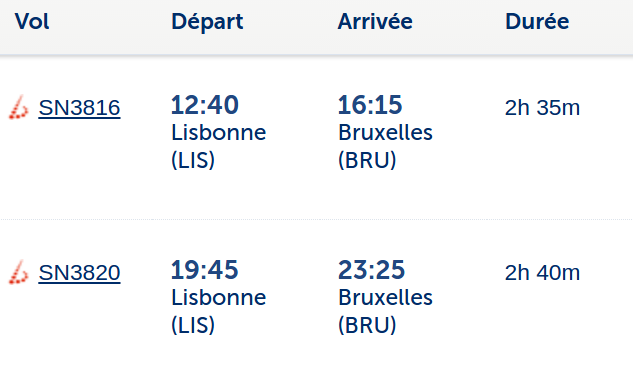Viewport: 633px width, 376px height.
Task: Open flight SN3820 details link
Action: [80, 273]
